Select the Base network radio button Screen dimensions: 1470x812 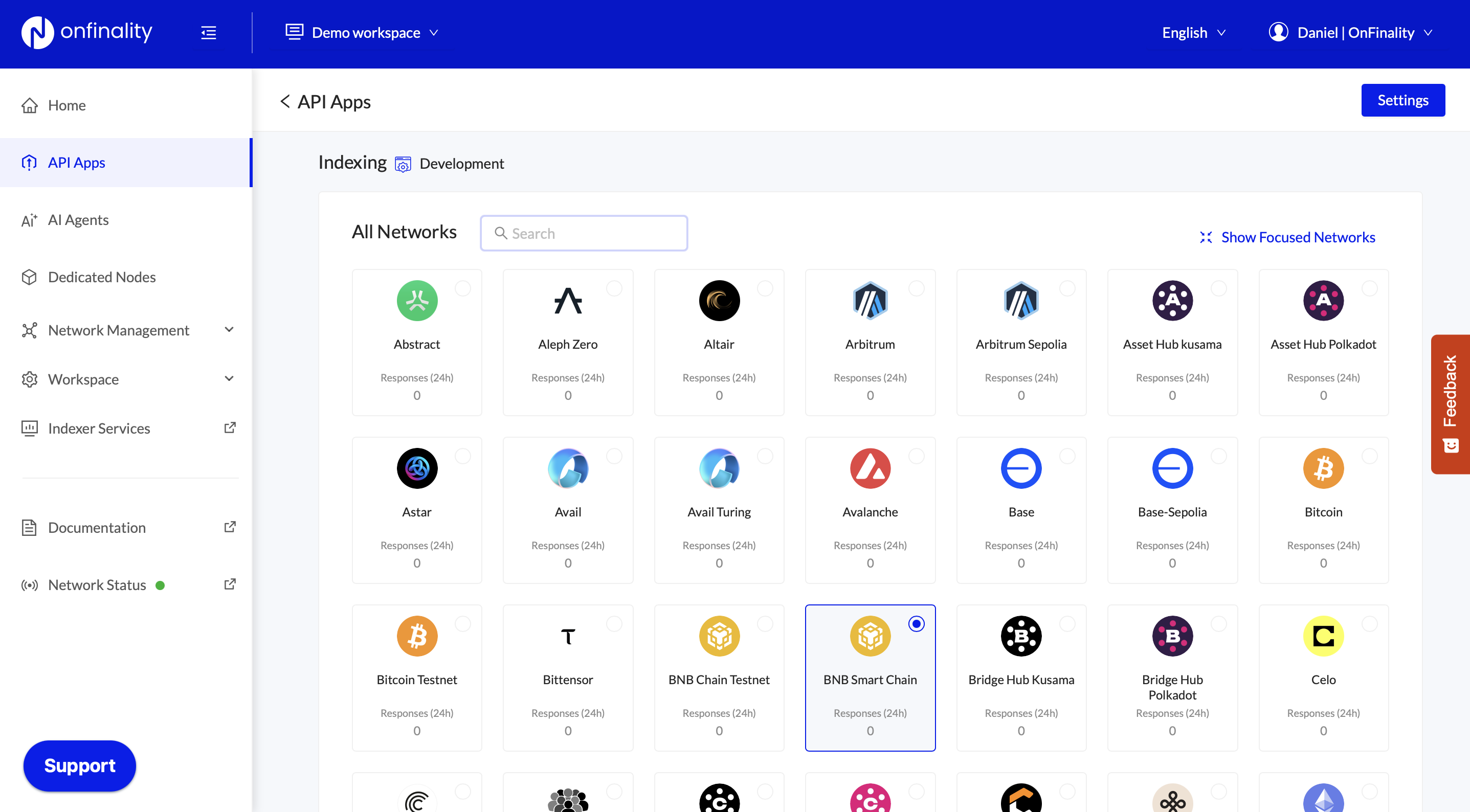tap(1067, 456)
